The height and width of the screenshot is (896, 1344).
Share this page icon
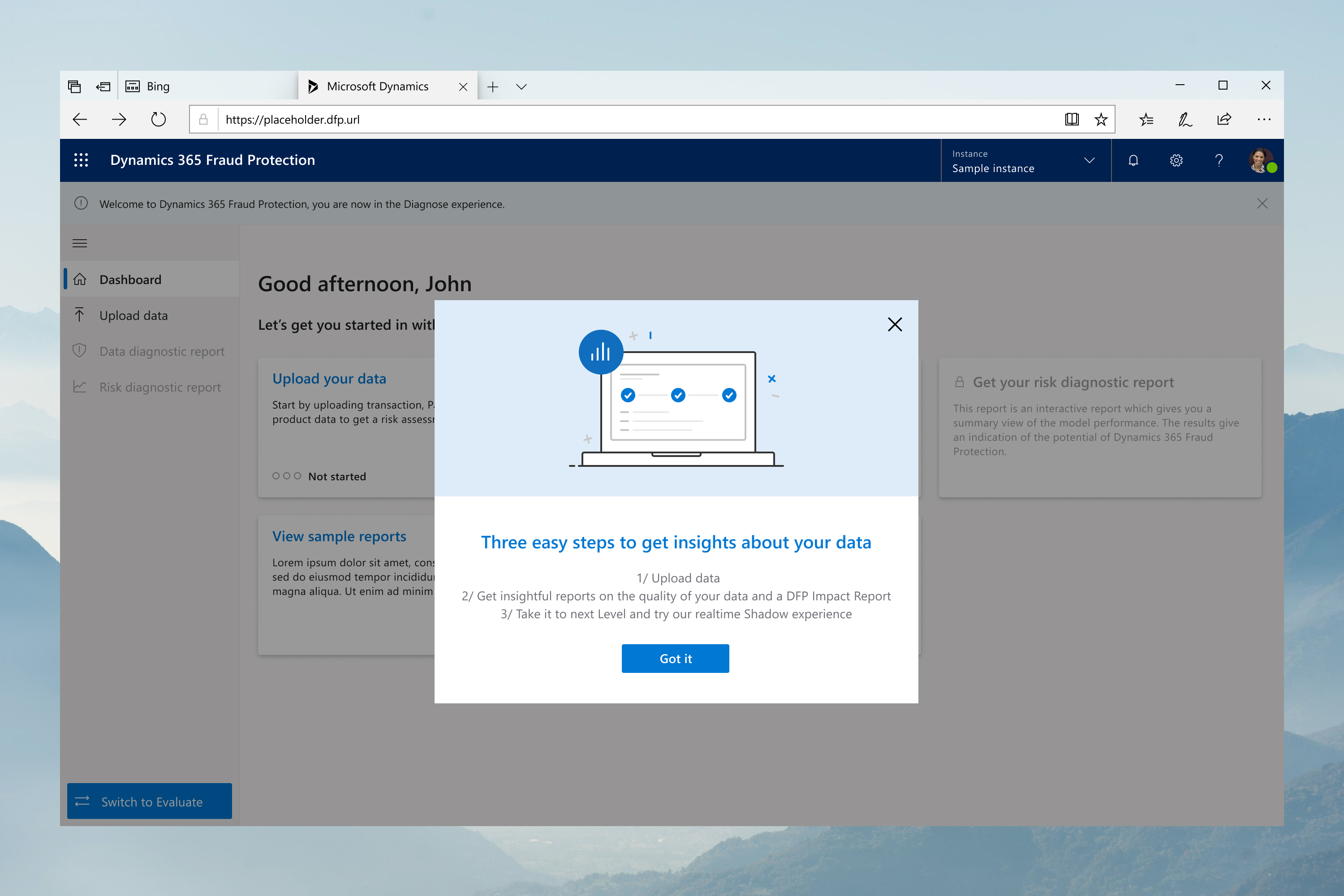(x=1224, y=120)
